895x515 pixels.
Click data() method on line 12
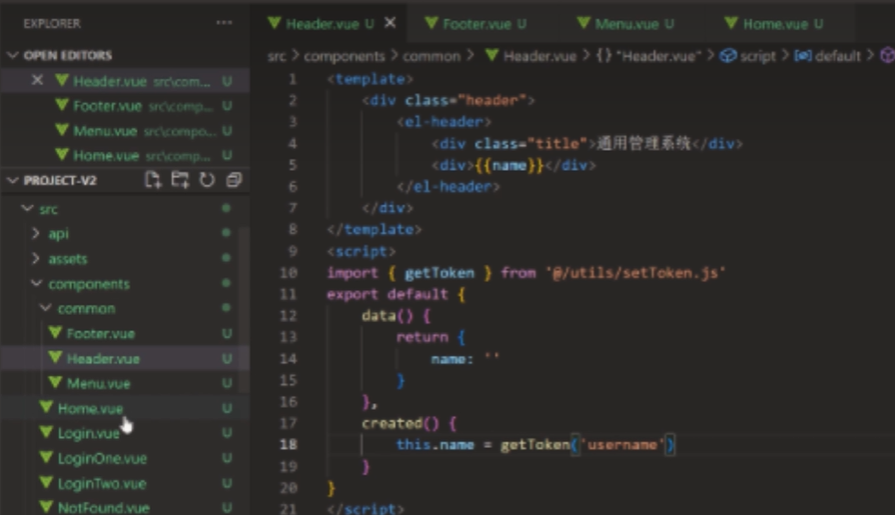click(387, 315)
